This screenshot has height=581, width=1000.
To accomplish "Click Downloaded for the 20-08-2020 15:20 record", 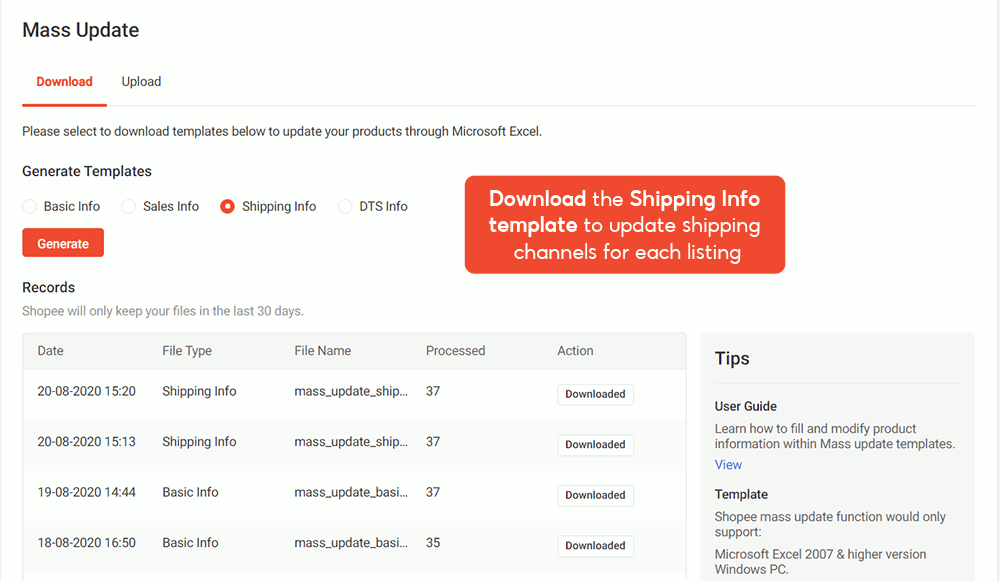I will coord(595,394).
